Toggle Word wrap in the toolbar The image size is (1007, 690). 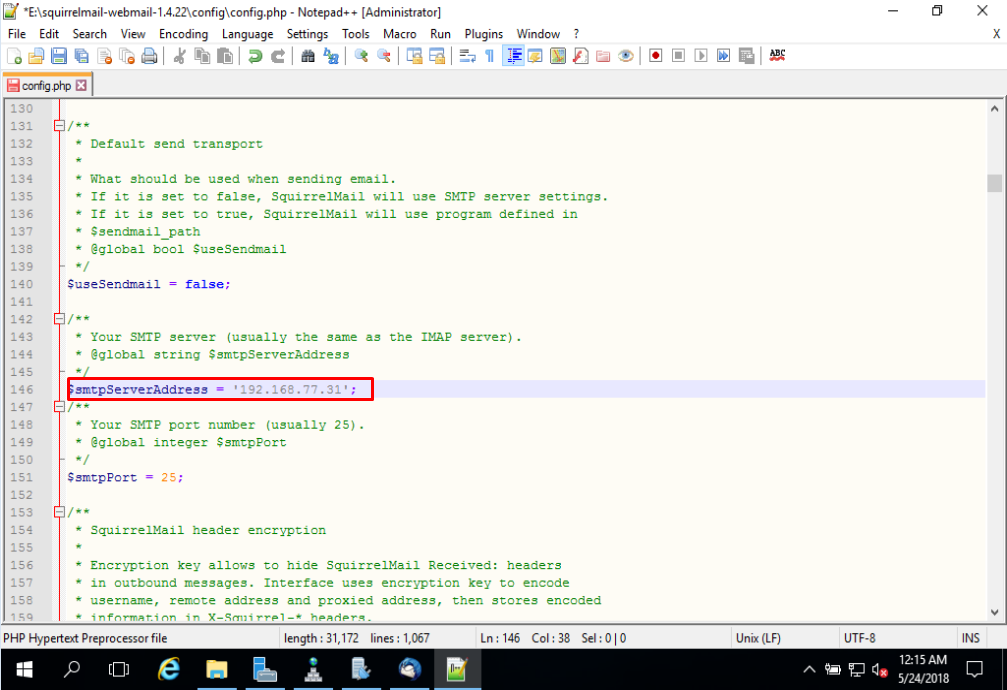tap(468, 57)
